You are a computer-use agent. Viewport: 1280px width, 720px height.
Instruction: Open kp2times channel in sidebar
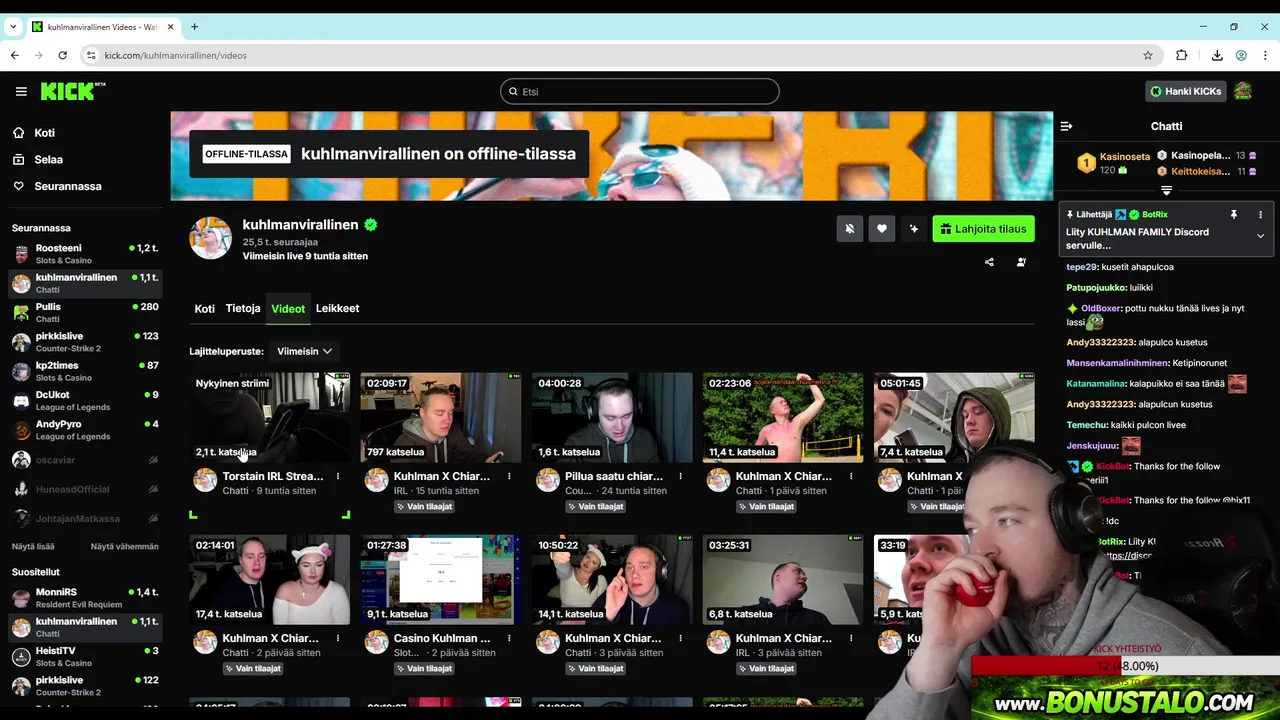84,372
